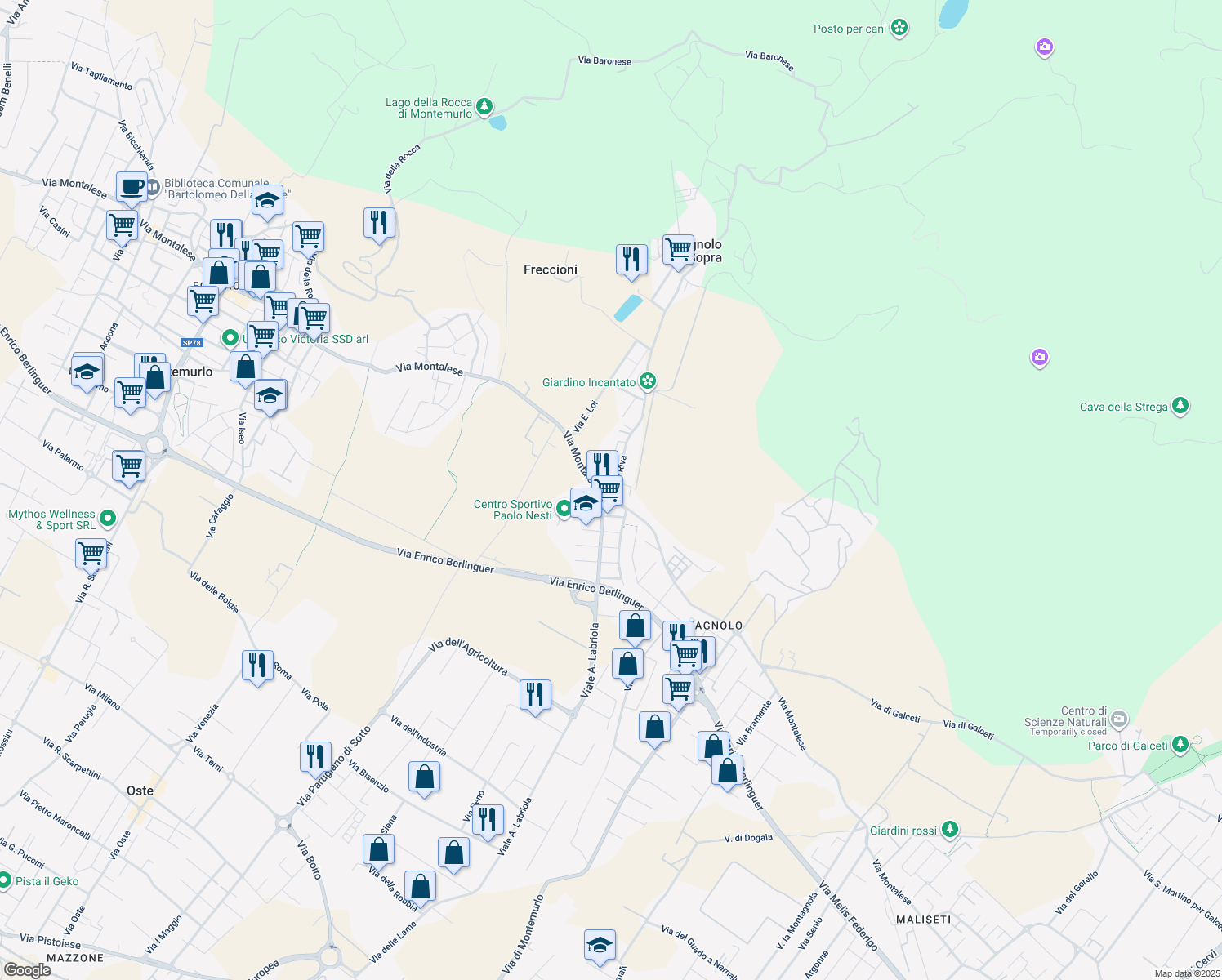Click the Pista il Geko marker
This screenshot has width=1222, height=980.
tap(5, 880)
